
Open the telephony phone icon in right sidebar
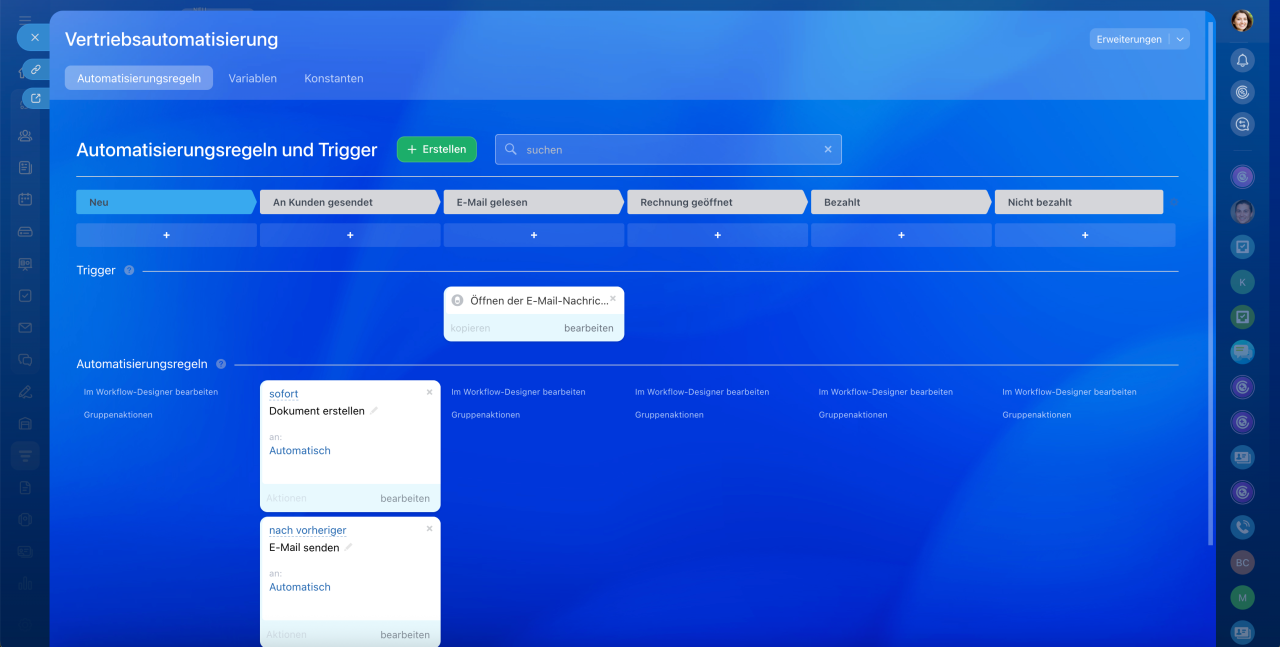click(1242, 527)
